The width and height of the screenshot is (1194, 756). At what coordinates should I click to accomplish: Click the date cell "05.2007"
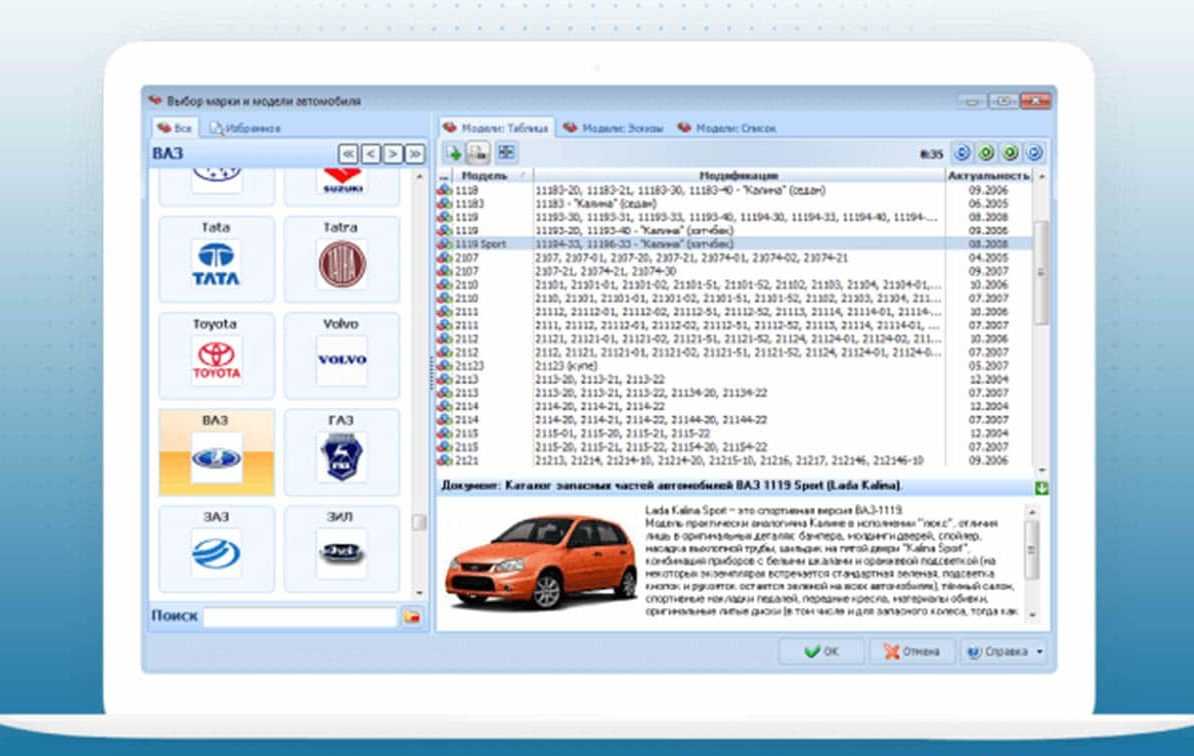tap(988, 366)
